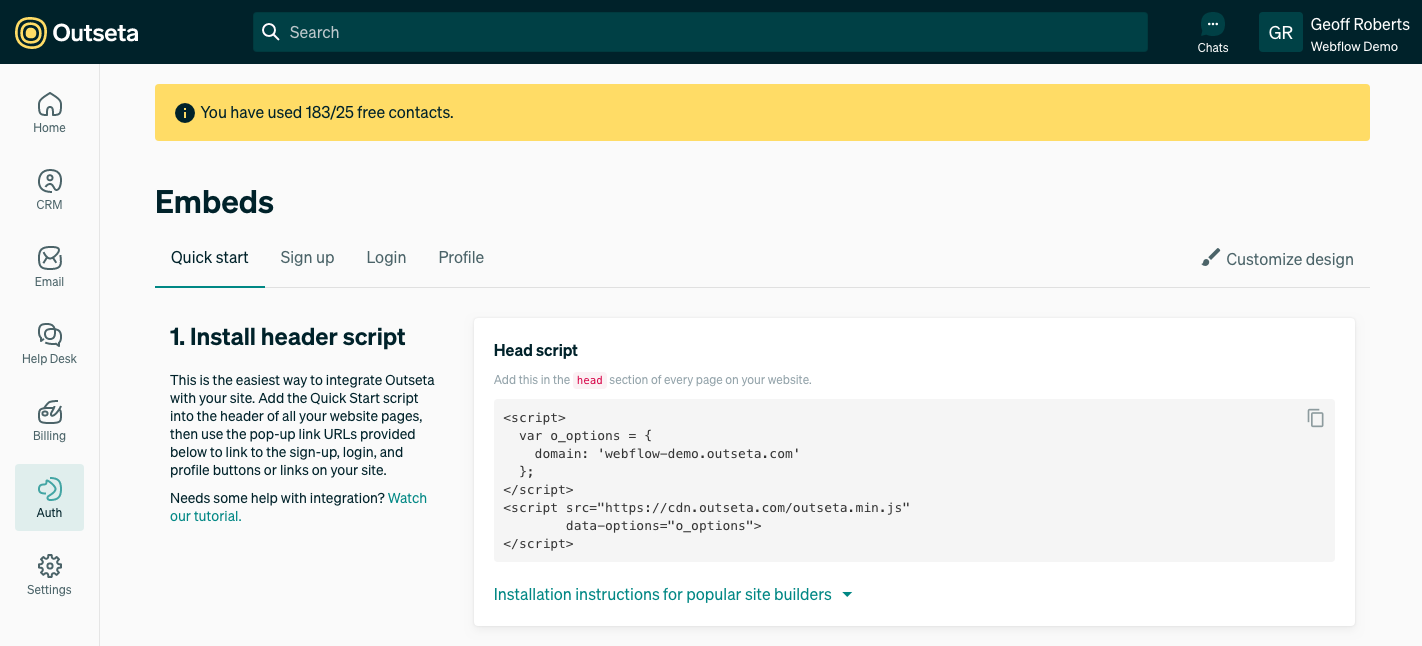
Task: Click the search magnifier icon
Action: (x=270, y=32)
